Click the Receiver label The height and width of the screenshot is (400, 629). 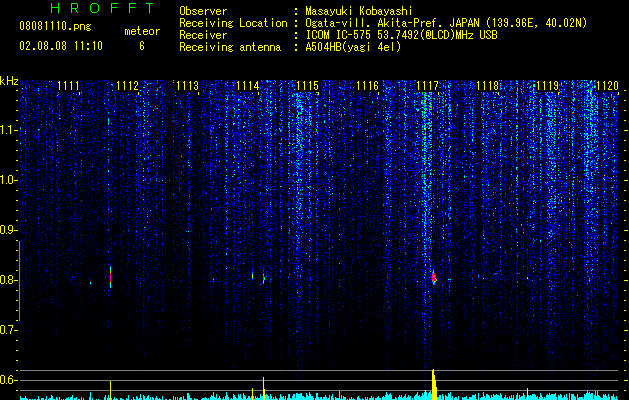pos(203,35)
